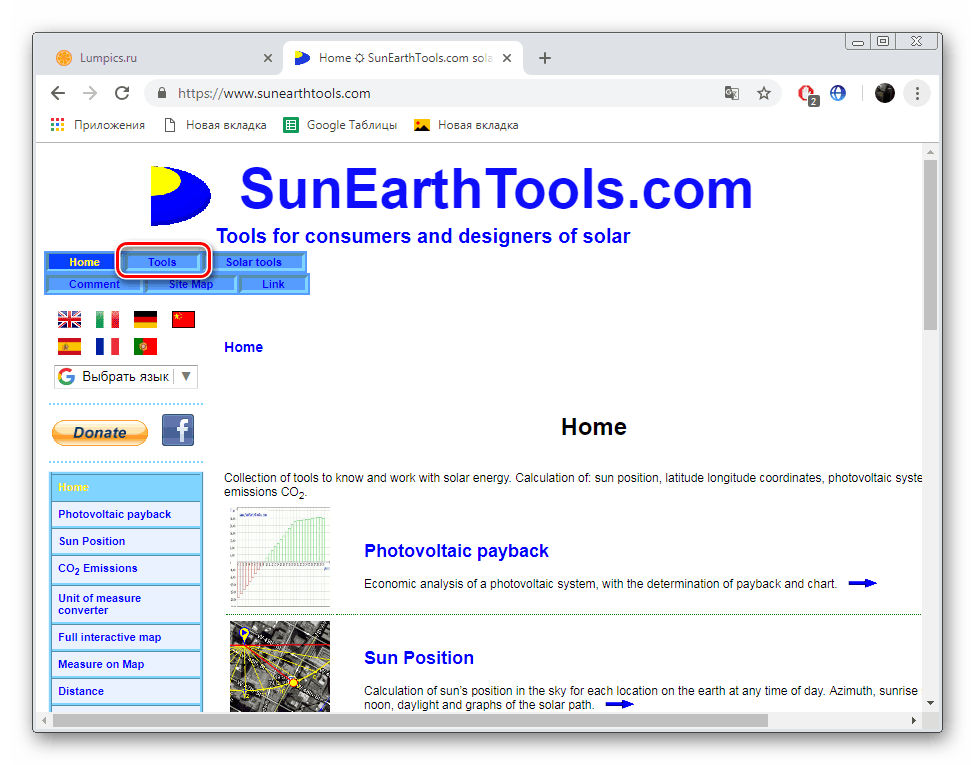Open the Link navigation button
This screenshot has height=765, width=975.
273,284
